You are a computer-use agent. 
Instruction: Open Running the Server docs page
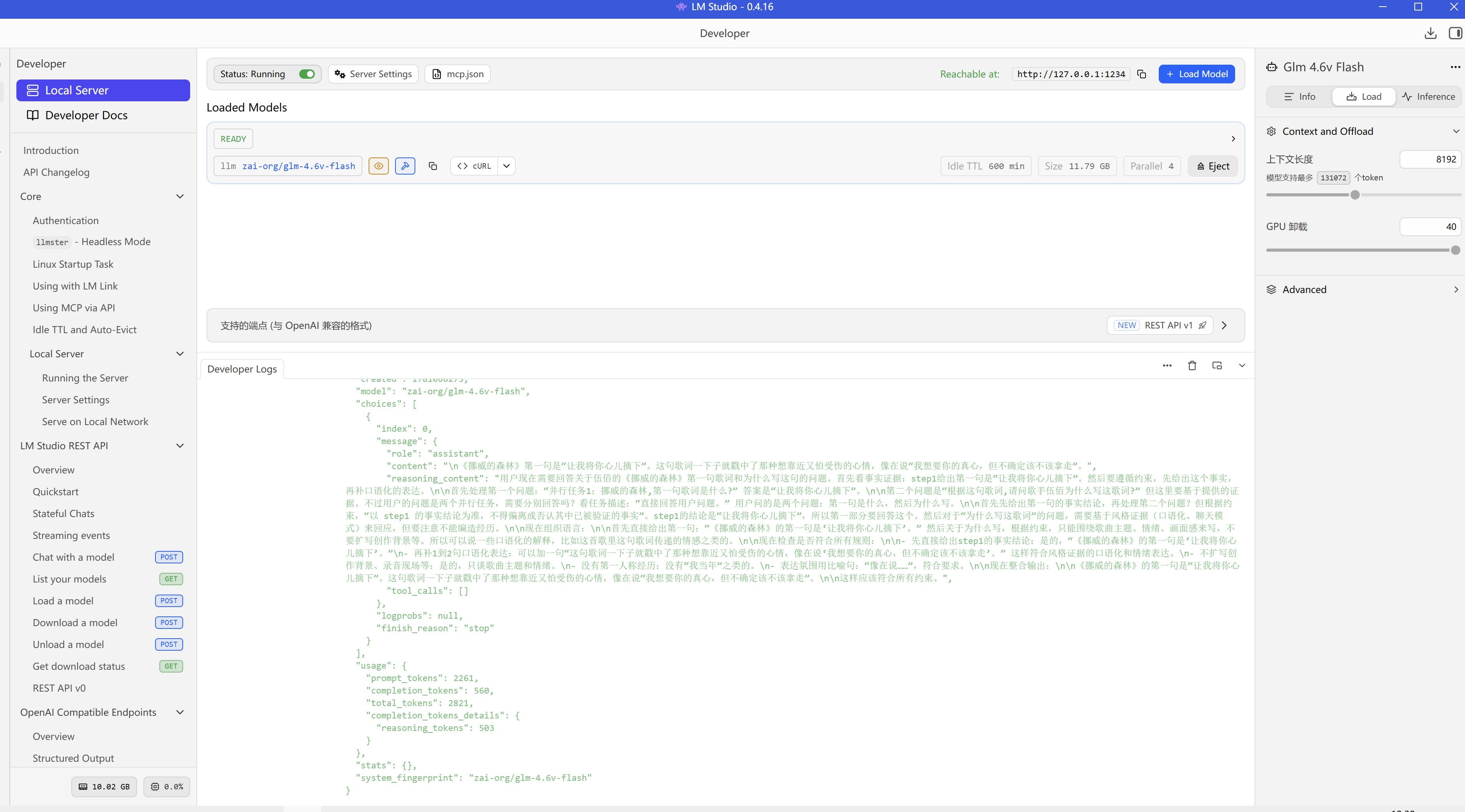85,378
